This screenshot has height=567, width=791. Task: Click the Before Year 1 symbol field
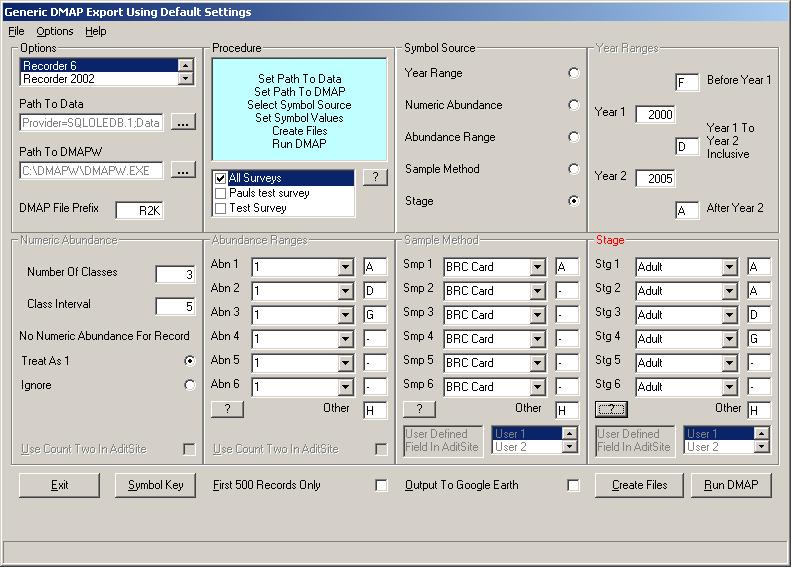click(x=687, y=82)
